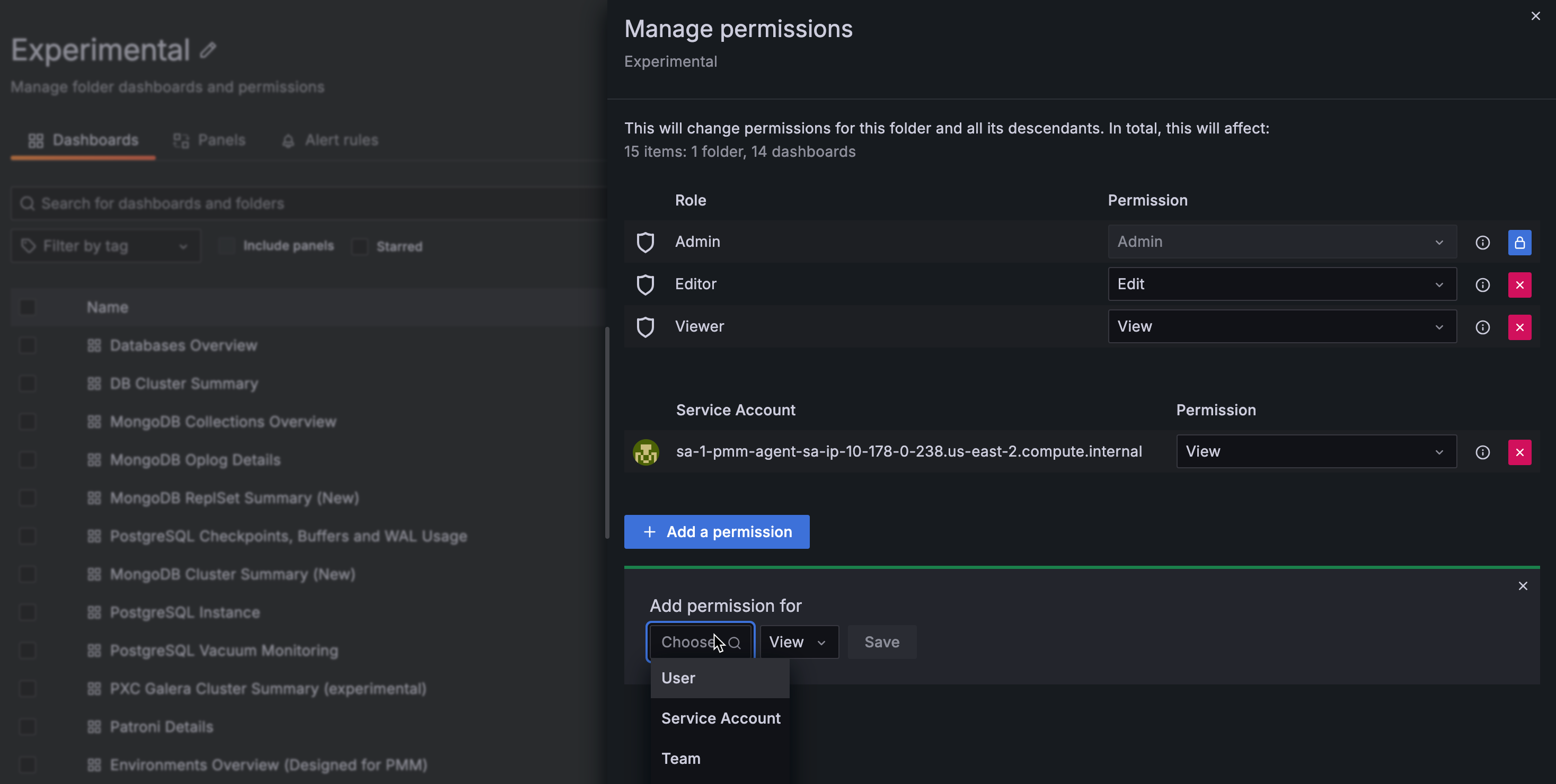Image resolution: width=1556 pixels, height=784 pixels.
Task: Close the Add permission form
Action: (1522, 586)
